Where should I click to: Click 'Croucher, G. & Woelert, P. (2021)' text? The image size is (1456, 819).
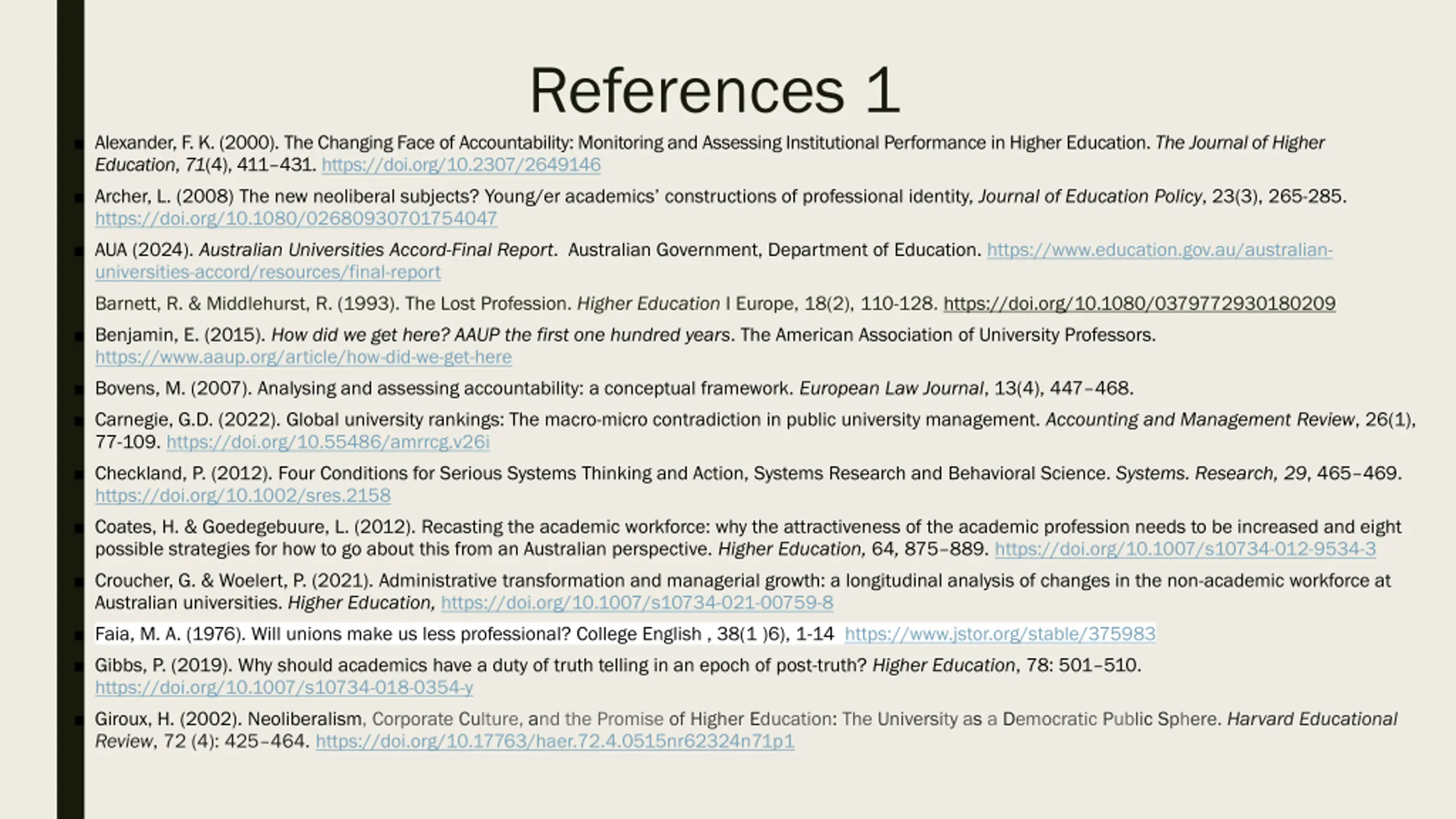click(234, 581)
